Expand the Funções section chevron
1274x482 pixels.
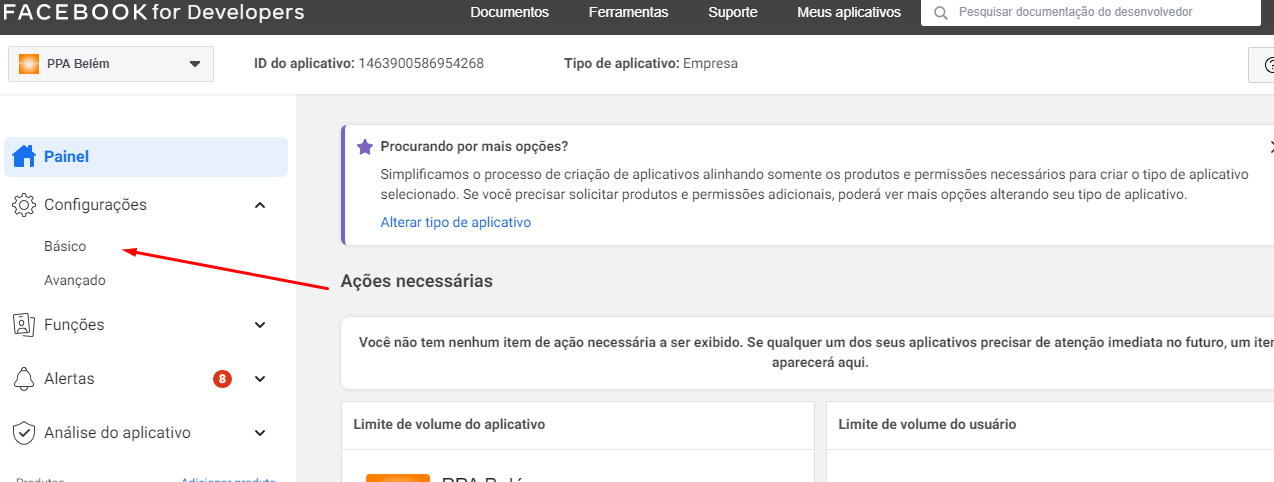(x=260, y=325)
